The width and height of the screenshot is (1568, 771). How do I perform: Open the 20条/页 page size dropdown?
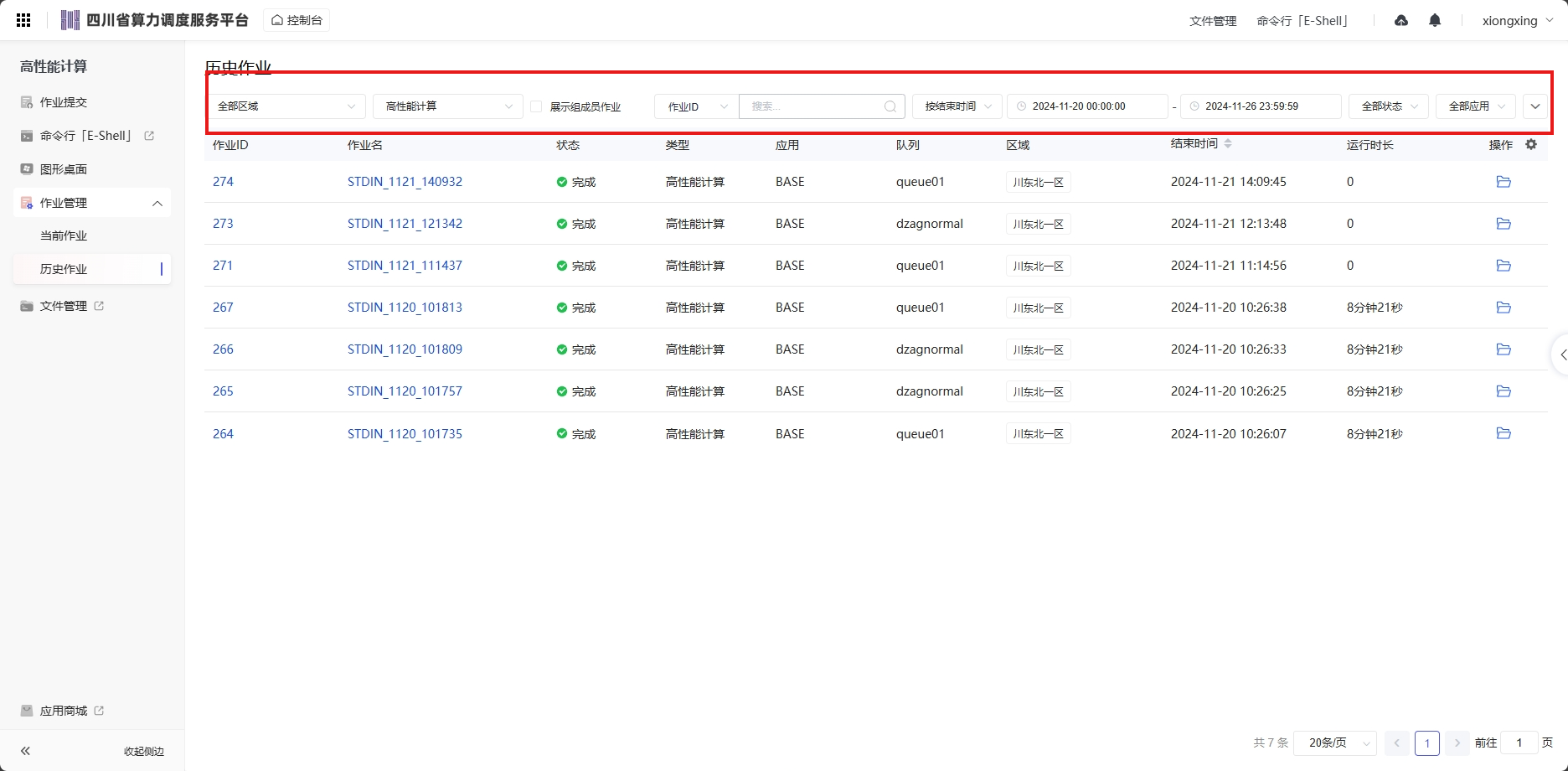[1335, 743]
